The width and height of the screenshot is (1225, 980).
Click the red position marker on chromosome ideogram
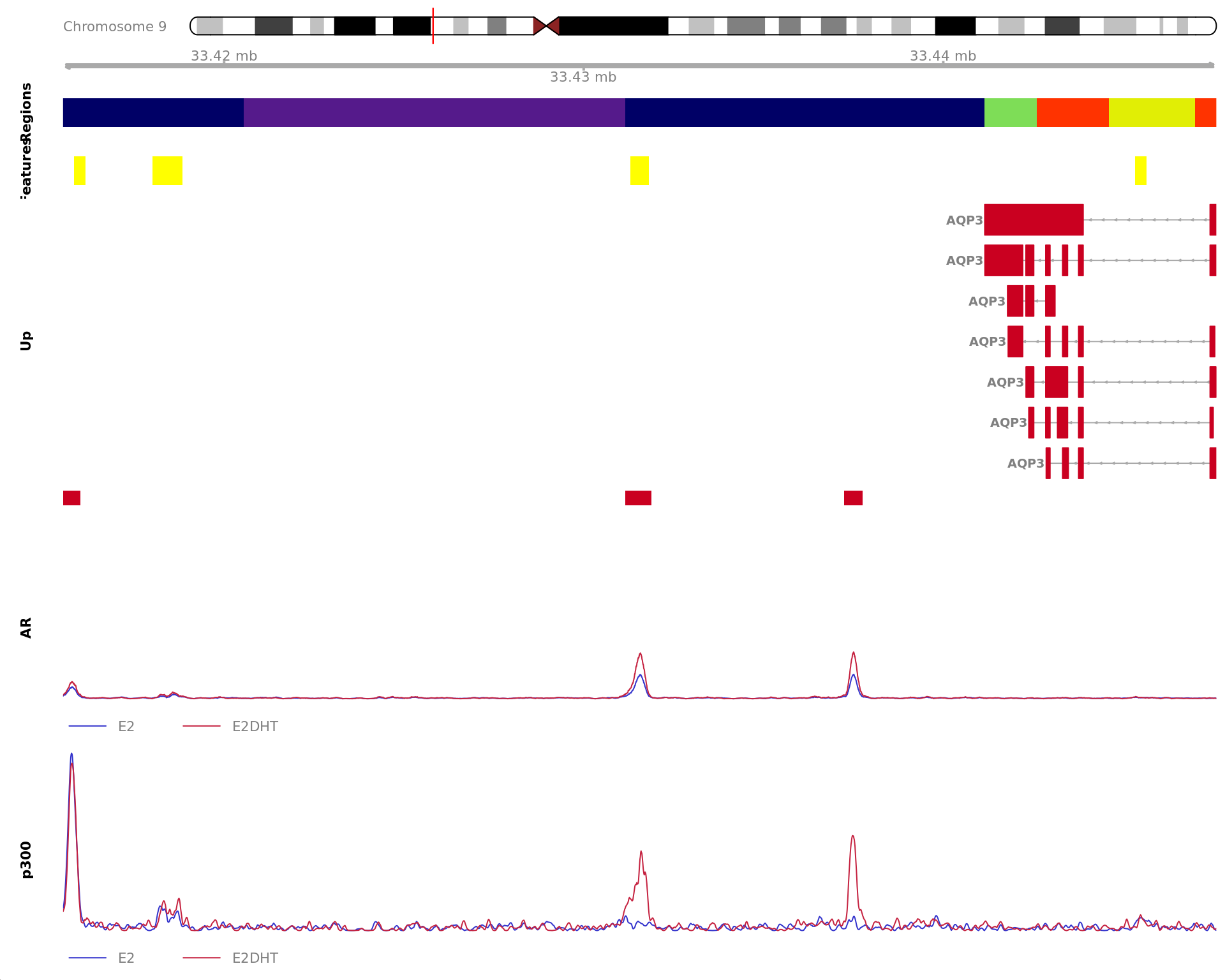pos(433,26)
